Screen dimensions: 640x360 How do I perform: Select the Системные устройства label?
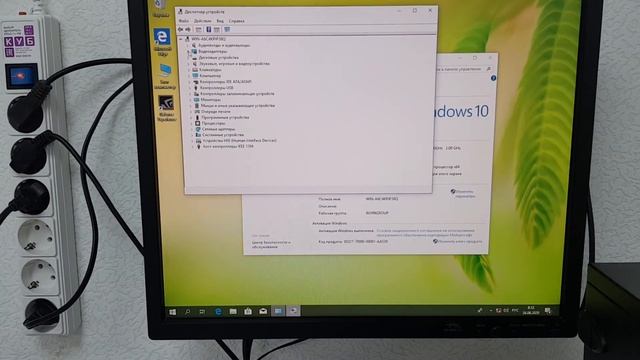[x=223, y=135]
